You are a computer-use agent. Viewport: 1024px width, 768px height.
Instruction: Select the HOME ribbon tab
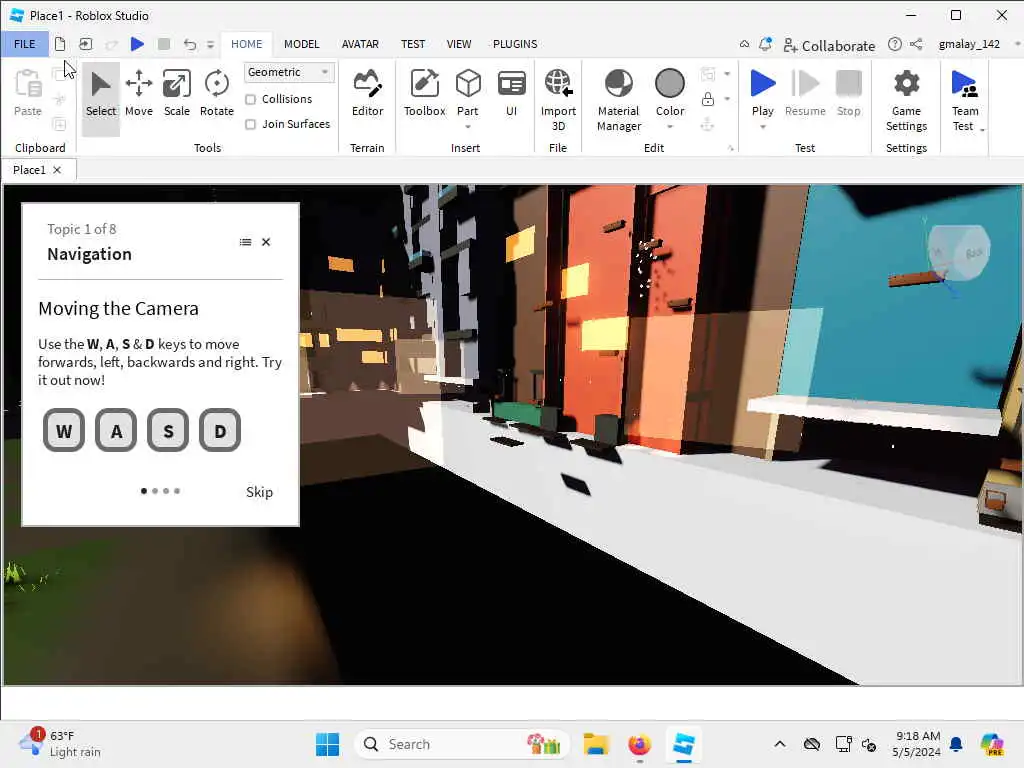tap(246, 44)
